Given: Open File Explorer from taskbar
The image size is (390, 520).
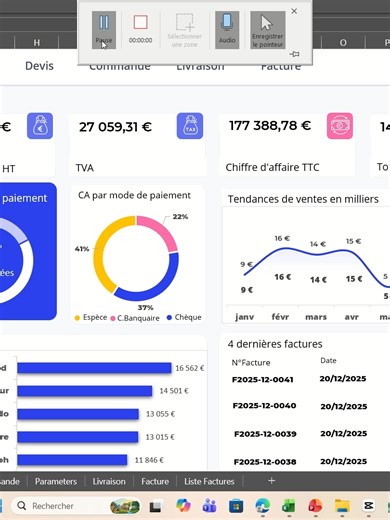Looking at the screenshot, I should (342, 506).
